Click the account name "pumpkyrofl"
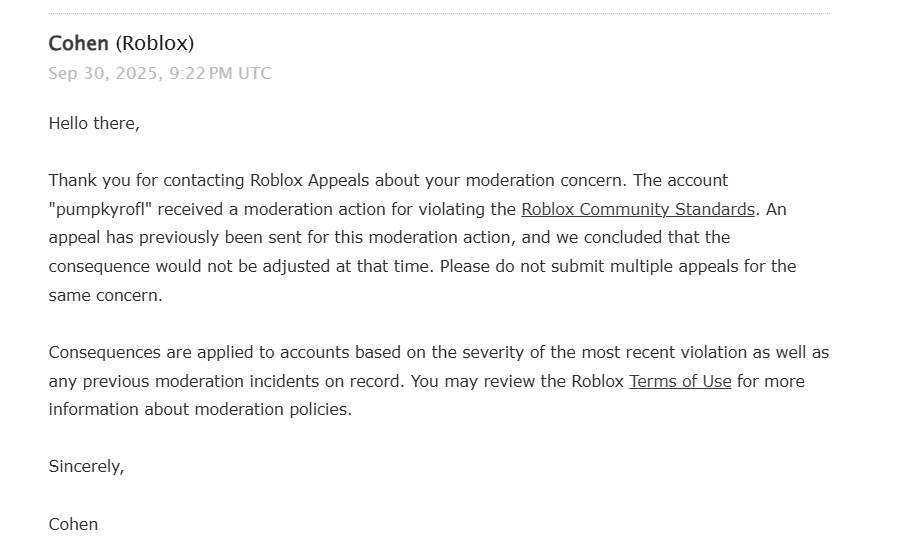 (x=100, y=209)
